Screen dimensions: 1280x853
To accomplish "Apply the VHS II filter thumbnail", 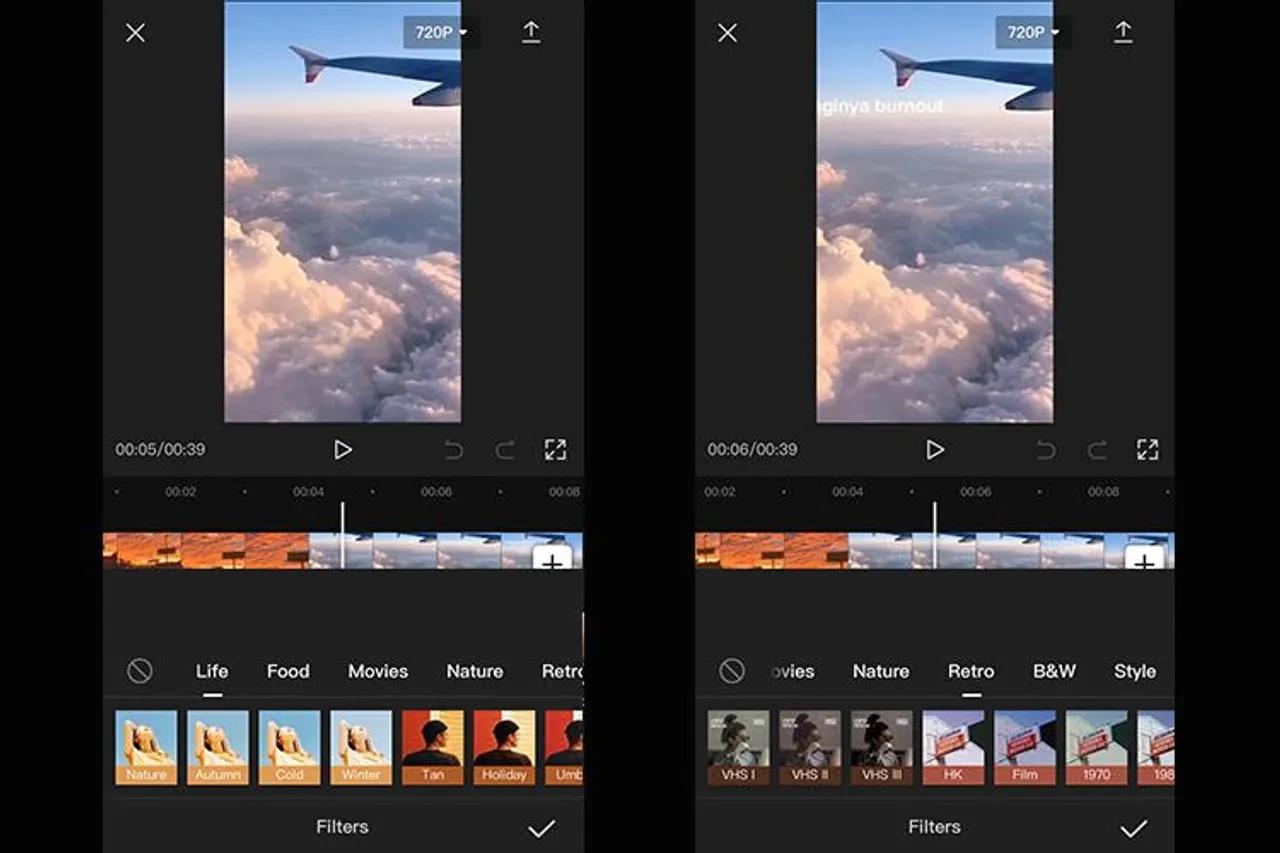I will click(810, 747).
